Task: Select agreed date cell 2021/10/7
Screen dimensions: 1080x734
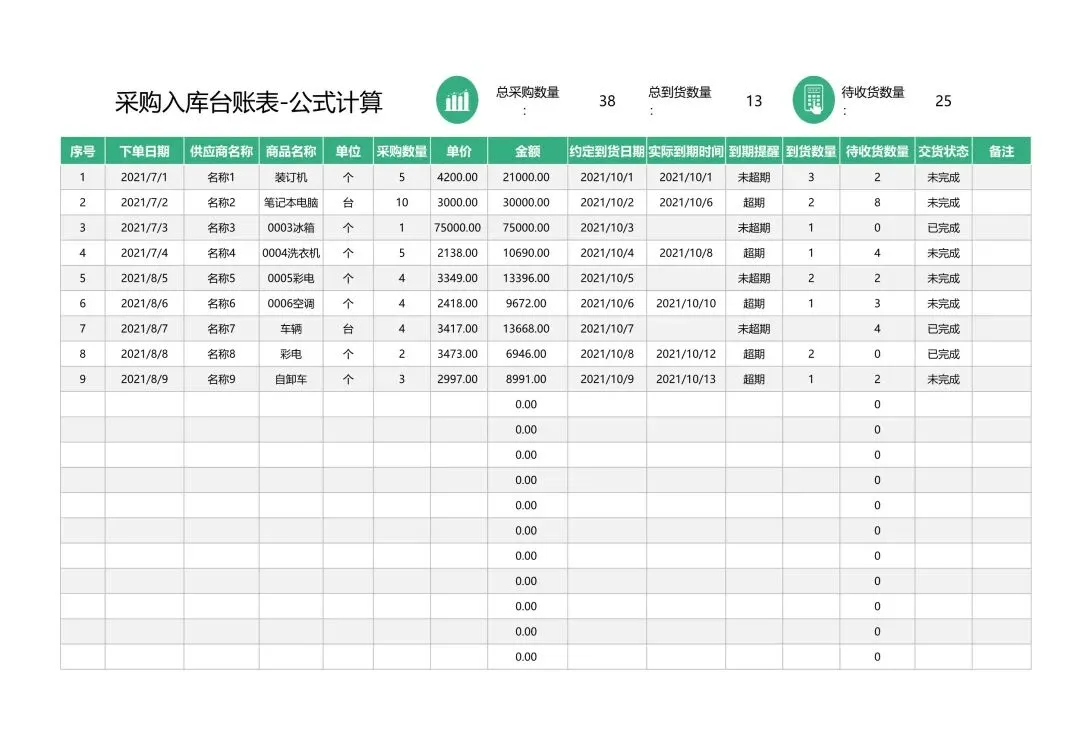Action: [x=607, y=328]
